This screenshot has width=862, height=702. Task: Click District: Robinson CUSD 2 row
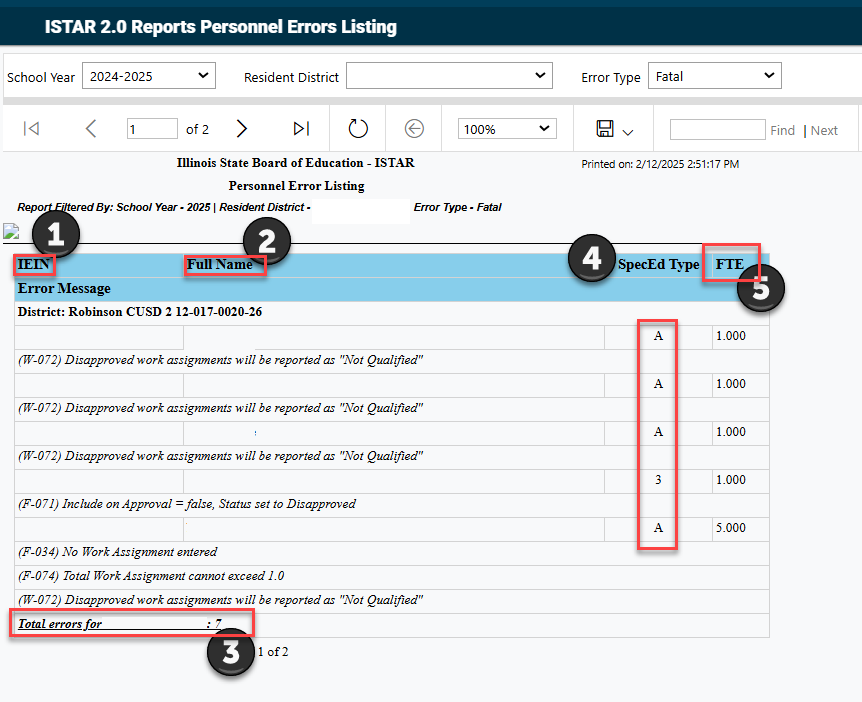pos(391,312)
